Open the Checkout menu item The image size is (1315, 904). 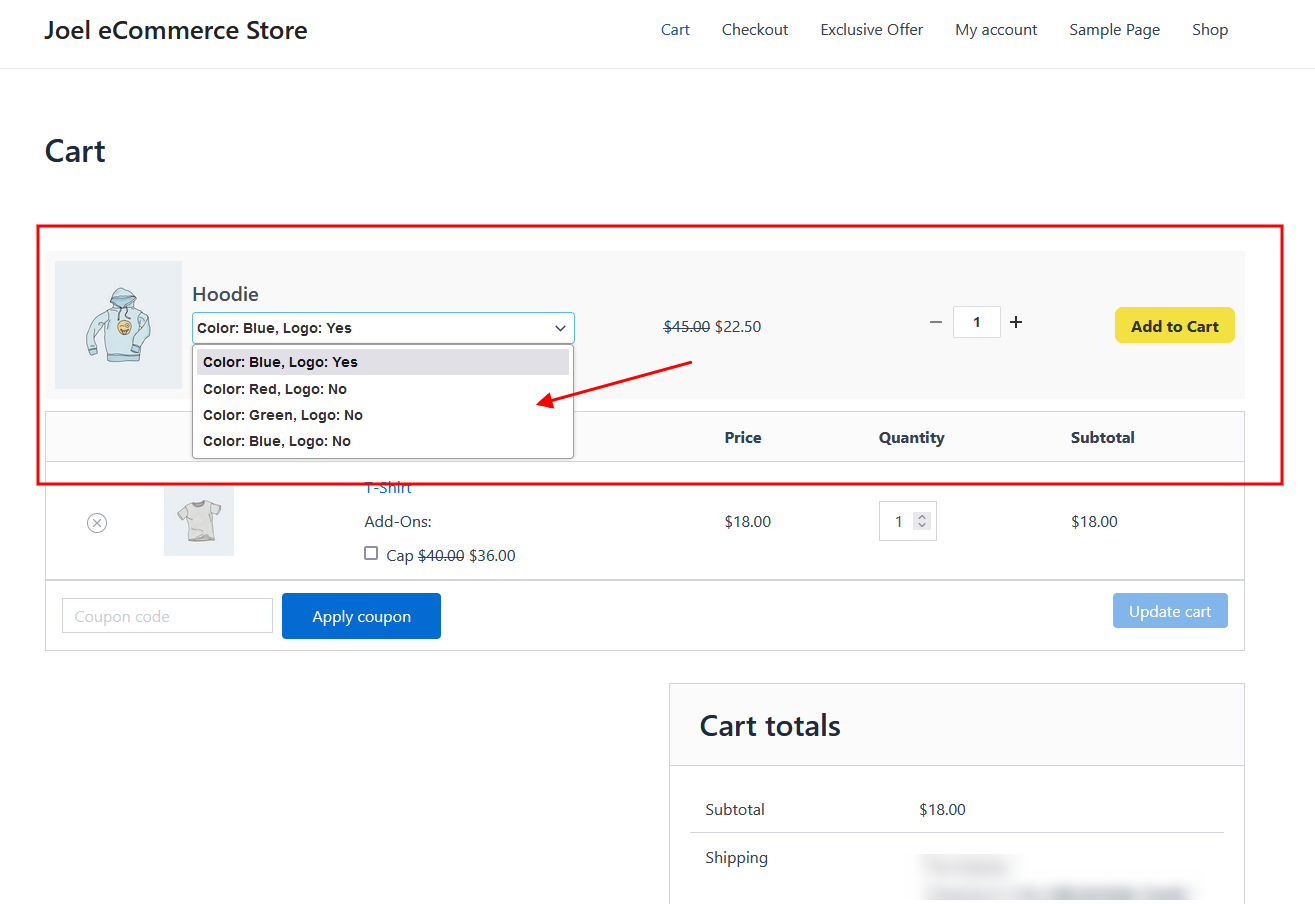[x=755, y=30]
